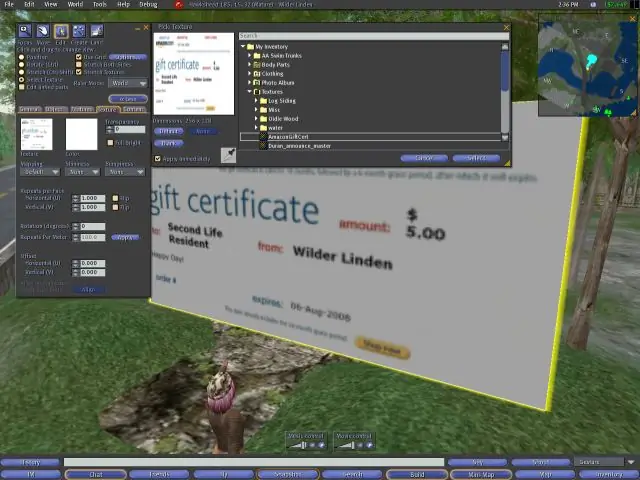Switch to the General tab
The width and height of the screenshot is (640, 480).
click(30, 109)
